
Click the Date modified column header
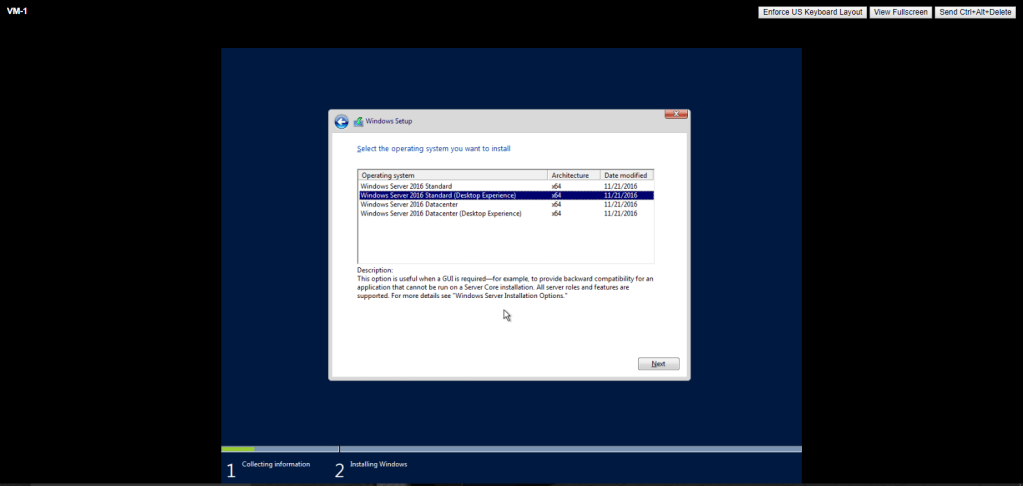click(626, 175)
